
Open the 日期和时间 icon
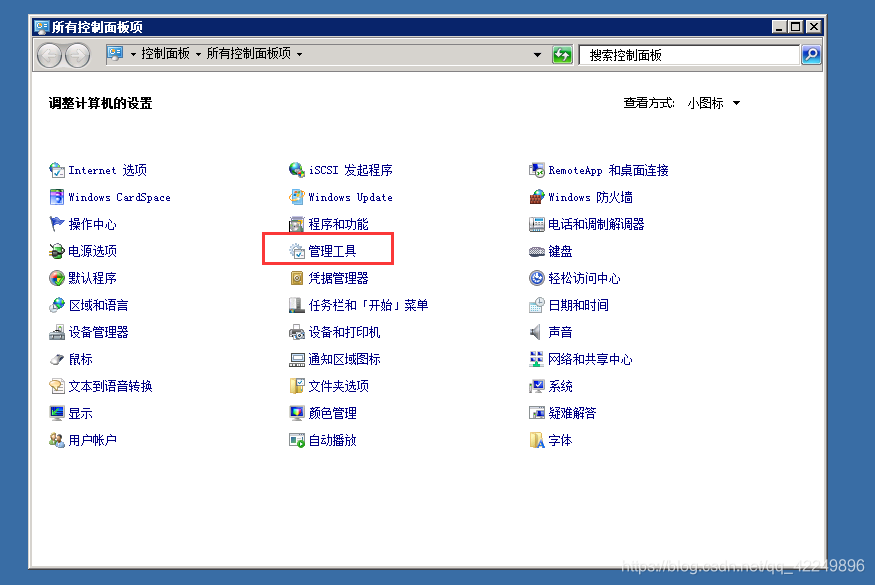coord(537,305)
